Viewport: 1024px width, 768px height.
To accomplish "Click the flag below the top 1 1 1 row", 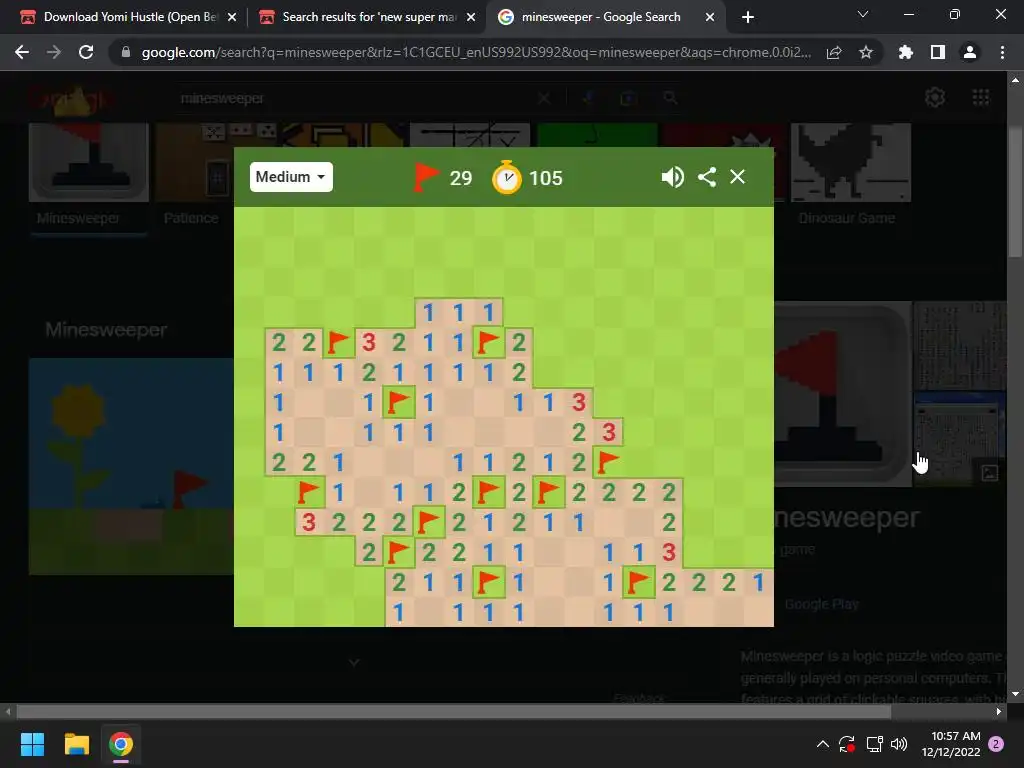I will (x=488, y=342).
